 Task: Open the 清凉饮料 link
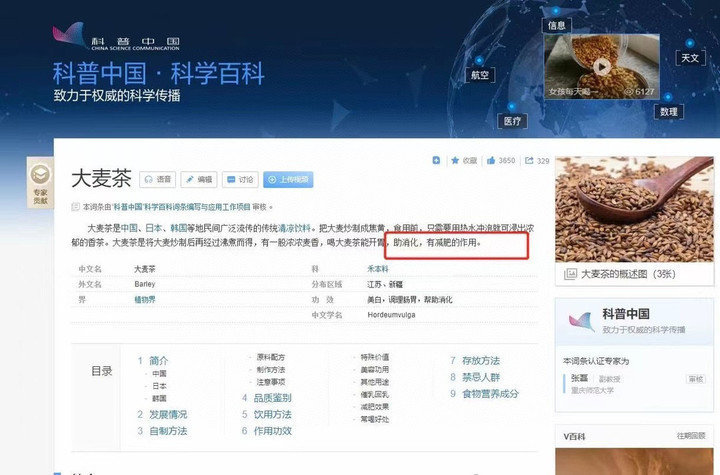point(294,228)
